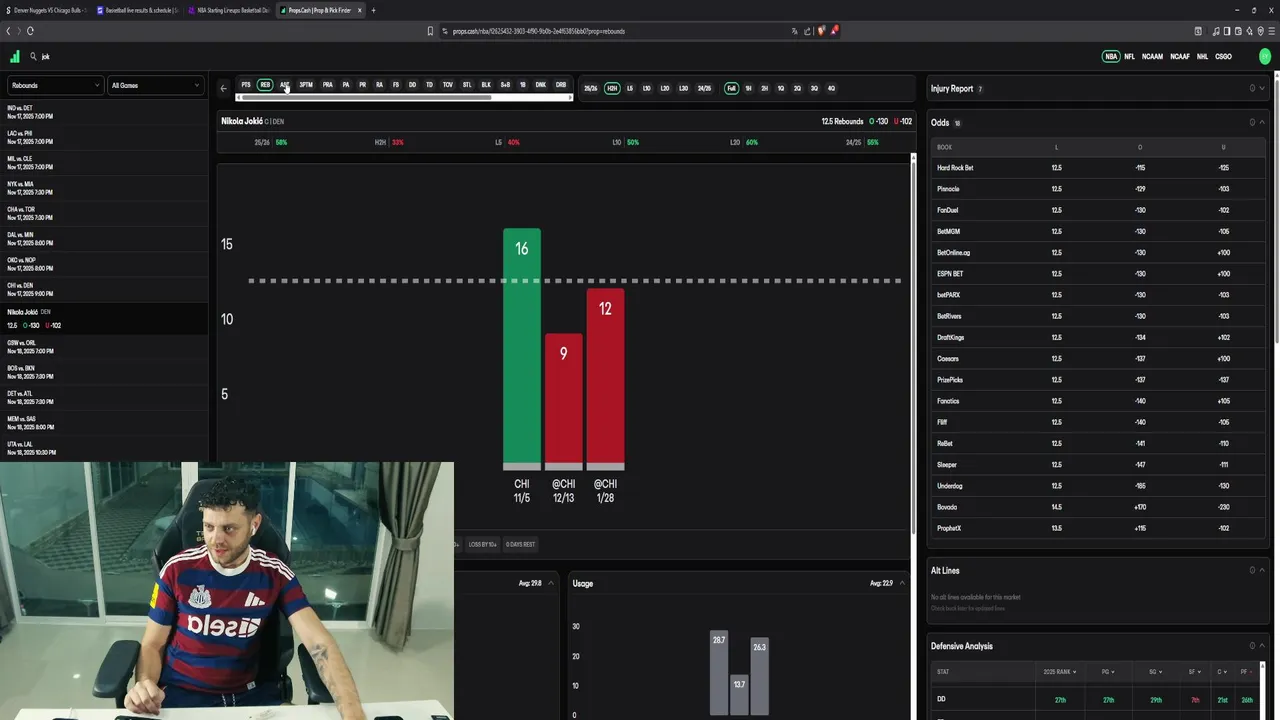The image size is (1280, 720).
Task: Switch to the NCAAM league tab
Action: (x=1152, y=57)
